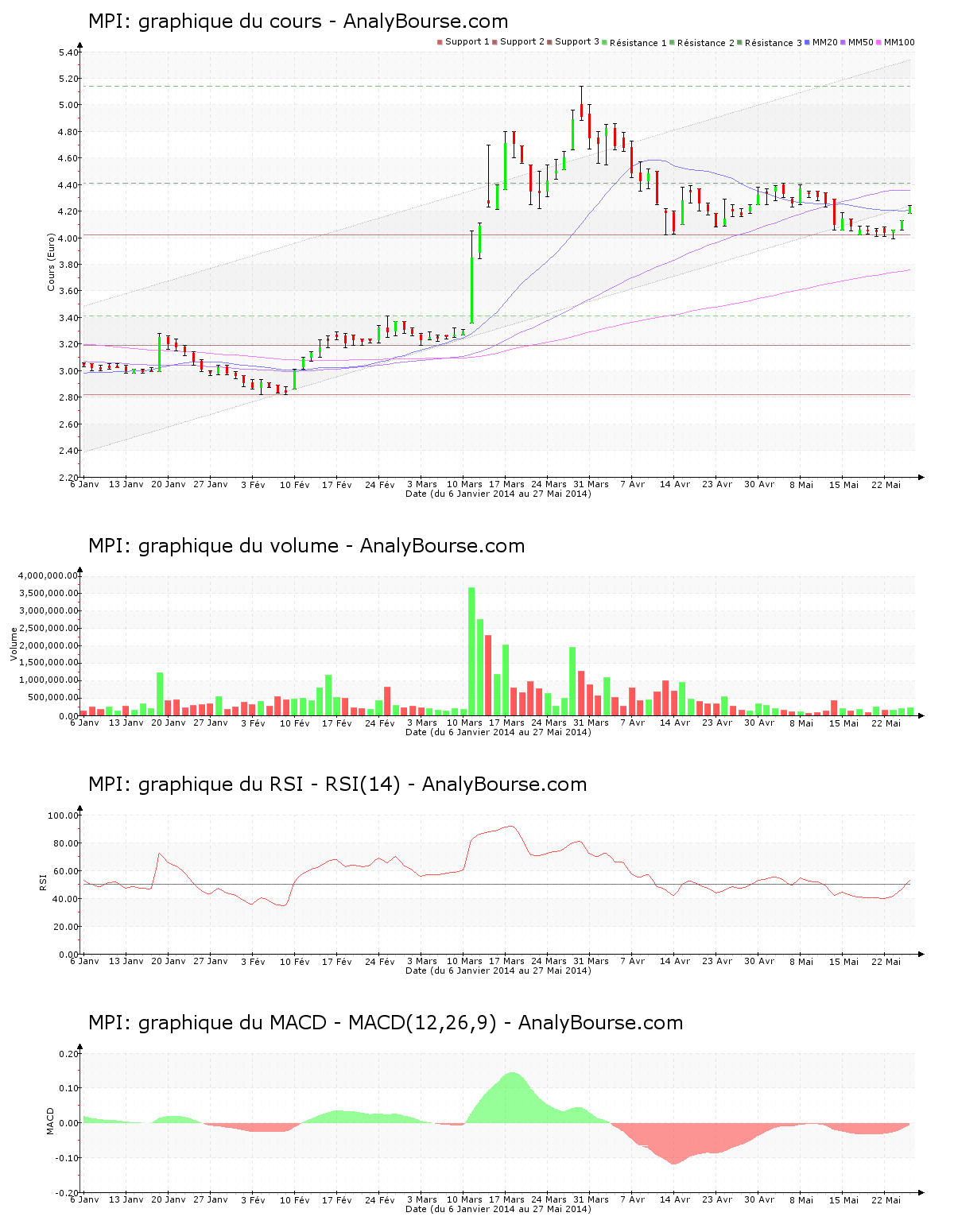
Task: Click the "100.00" value on the RSI axis
Action: [x=64, y=816]
